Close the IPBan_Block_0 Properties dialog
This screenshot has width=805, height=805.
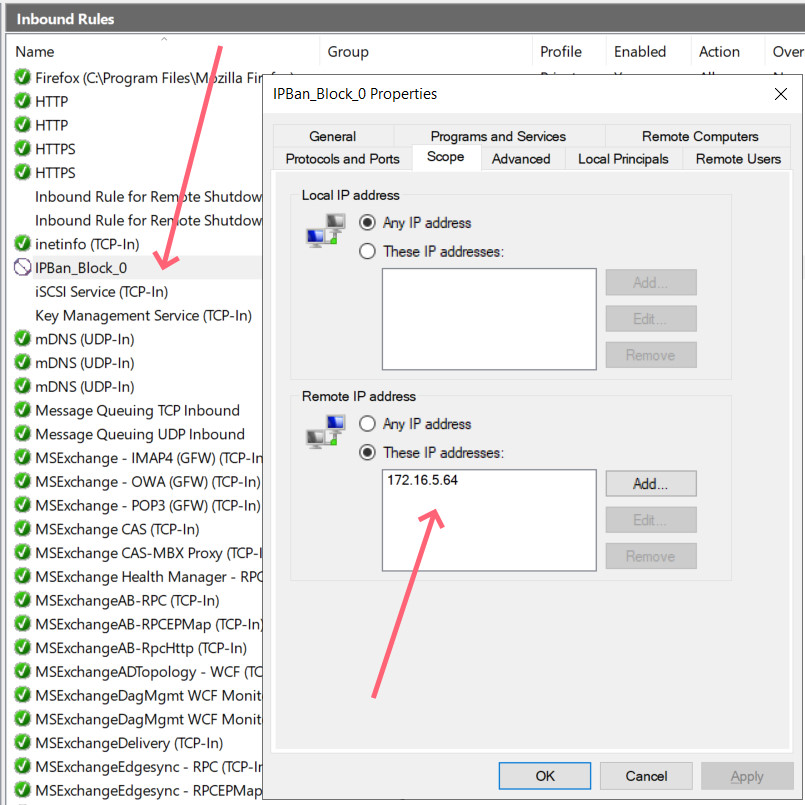[x=780, y=94]
